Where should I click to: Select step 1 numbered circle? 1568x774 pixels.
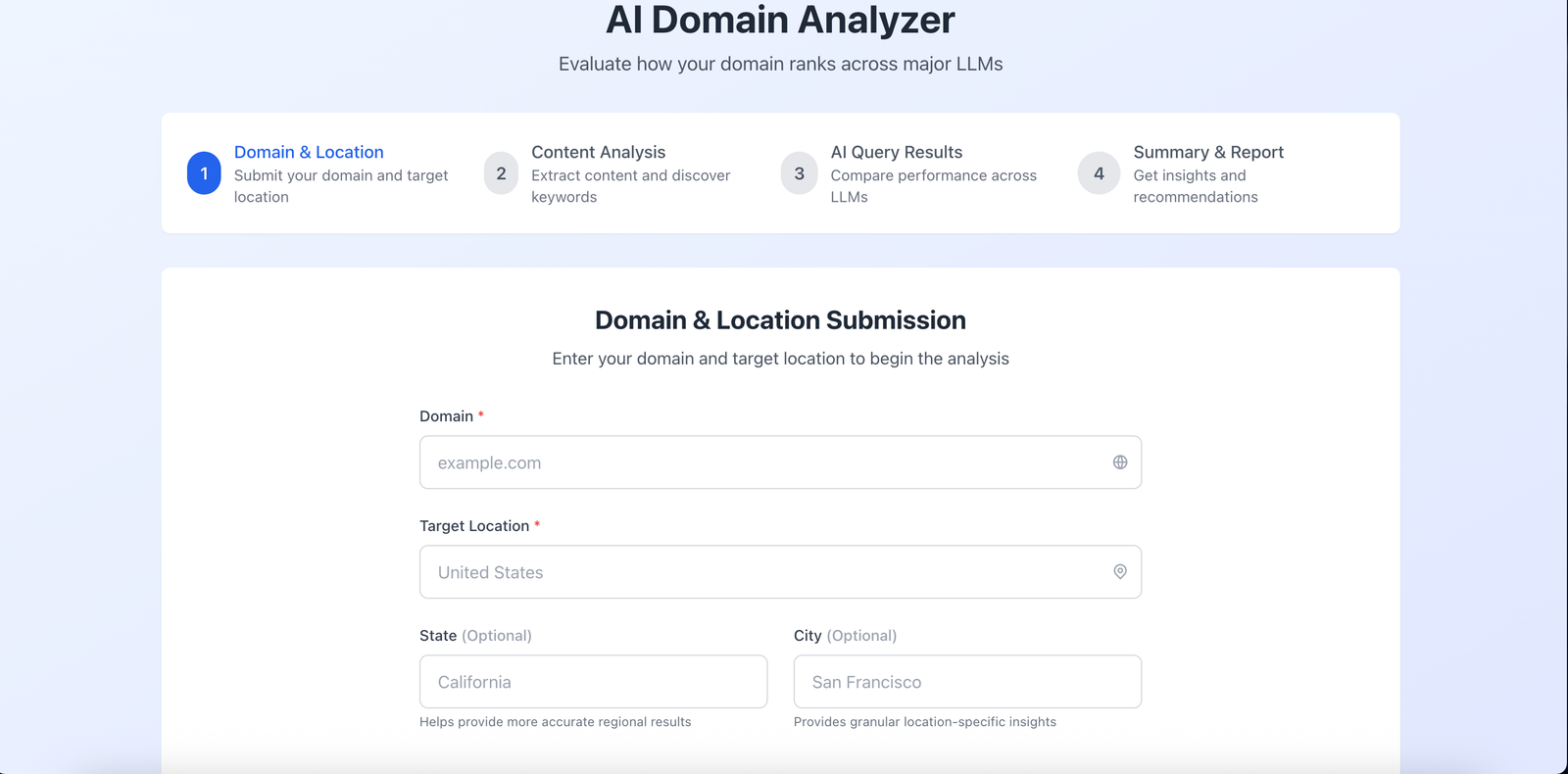pos(204,173)
